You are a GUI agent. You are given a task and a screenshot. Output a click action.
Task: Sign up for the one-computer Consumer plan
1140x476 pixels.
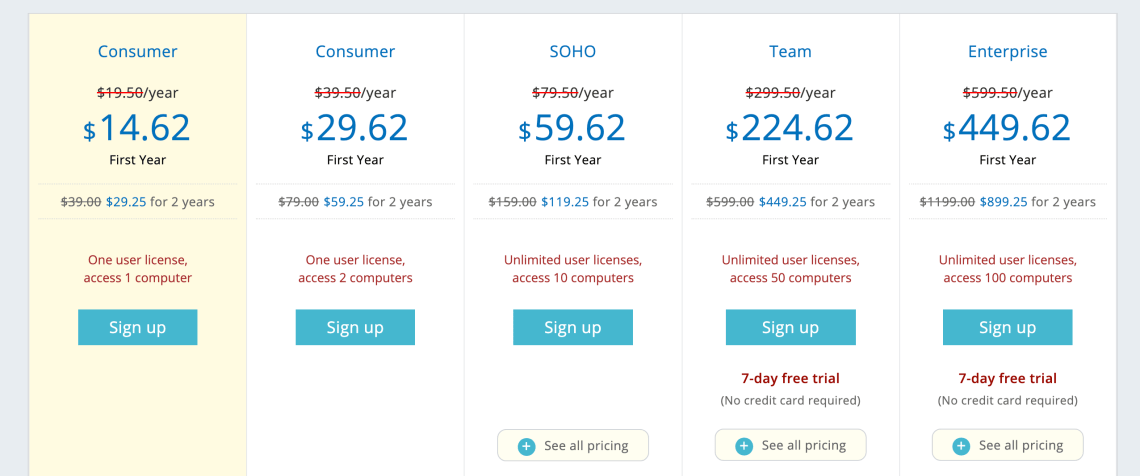coord(138,327)
